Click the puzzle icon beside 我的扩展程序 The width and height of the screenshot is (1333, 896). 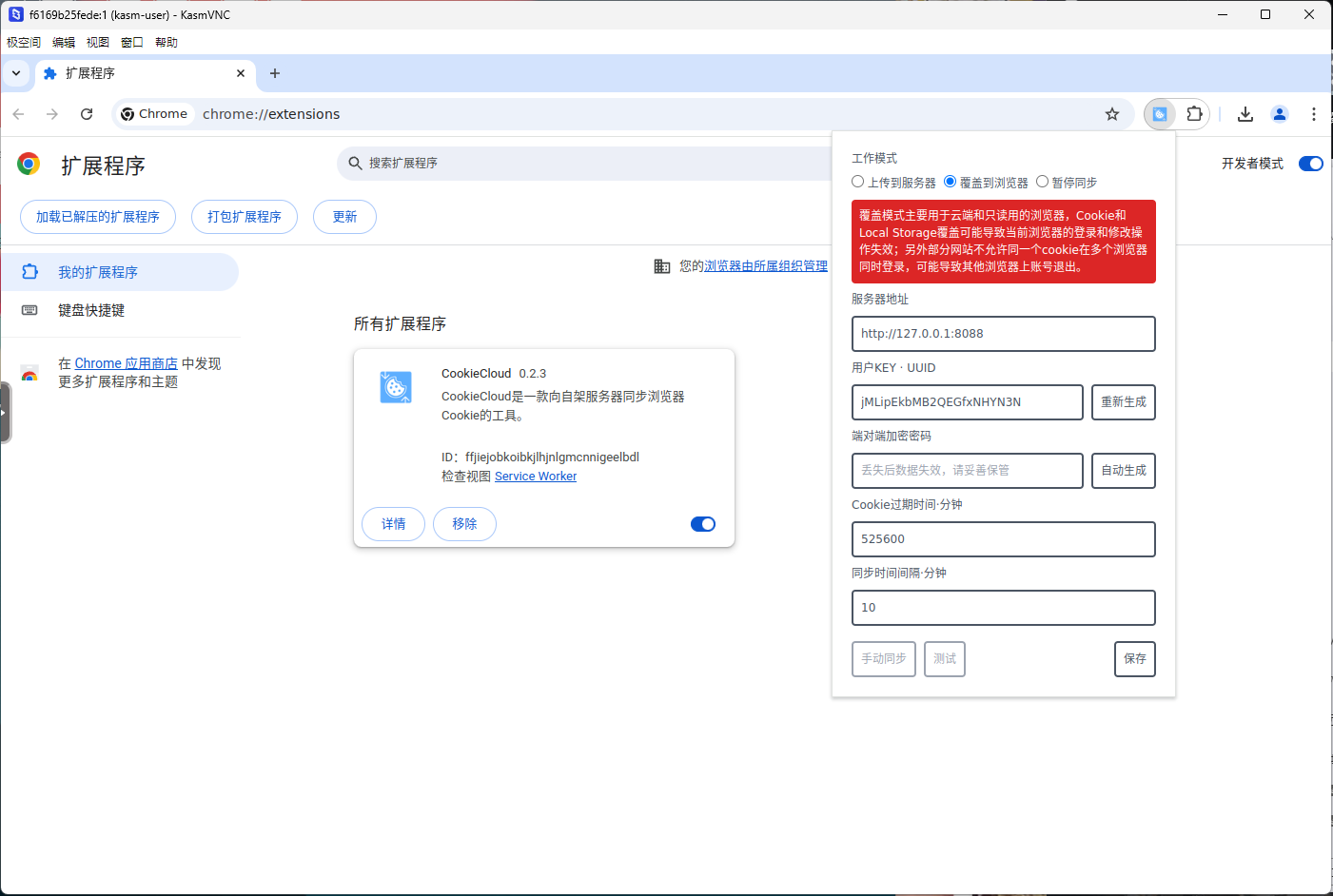pyautogui.click(x=29, y=272)
